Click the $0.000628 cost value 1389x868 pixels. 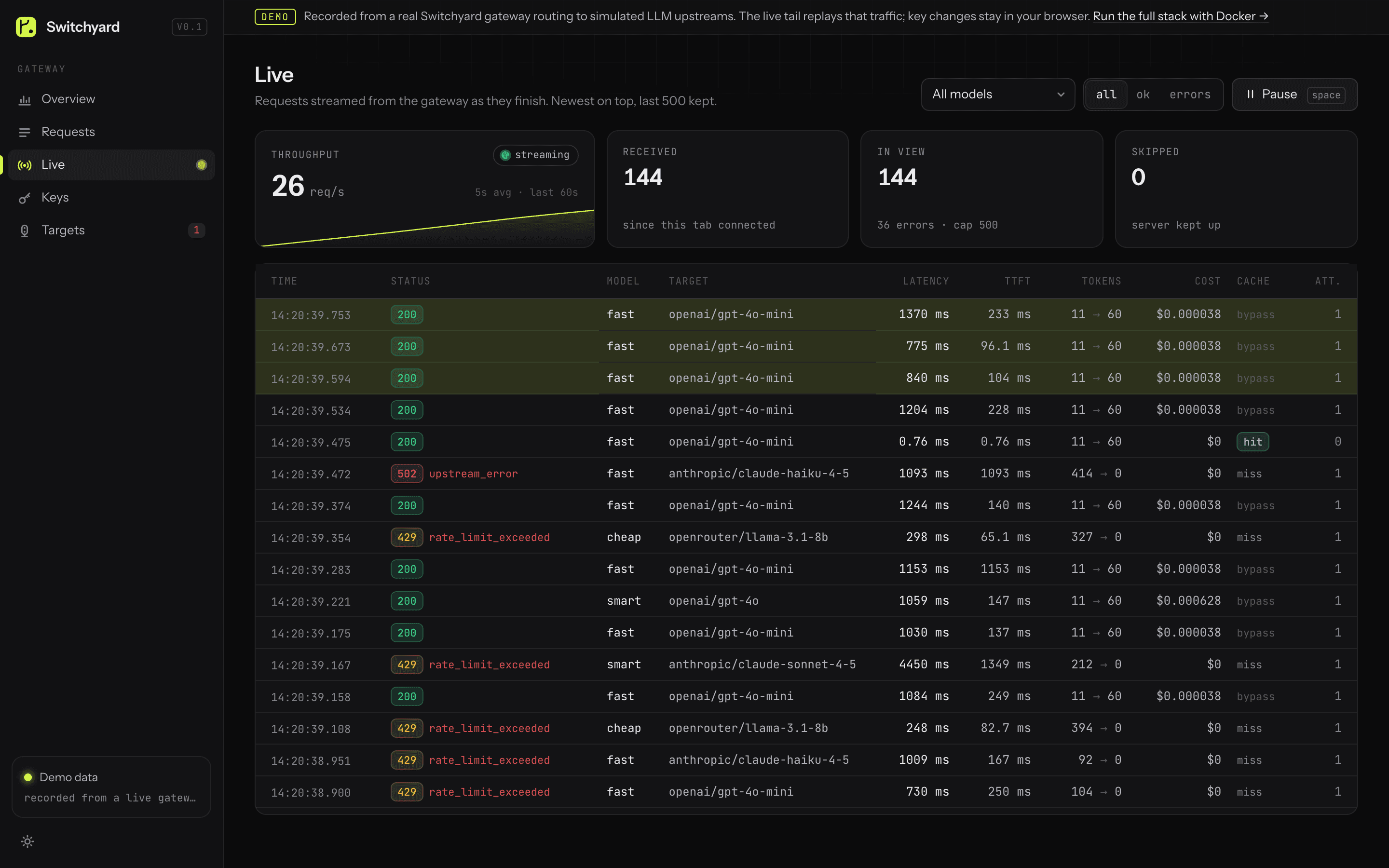(1188, 601)
